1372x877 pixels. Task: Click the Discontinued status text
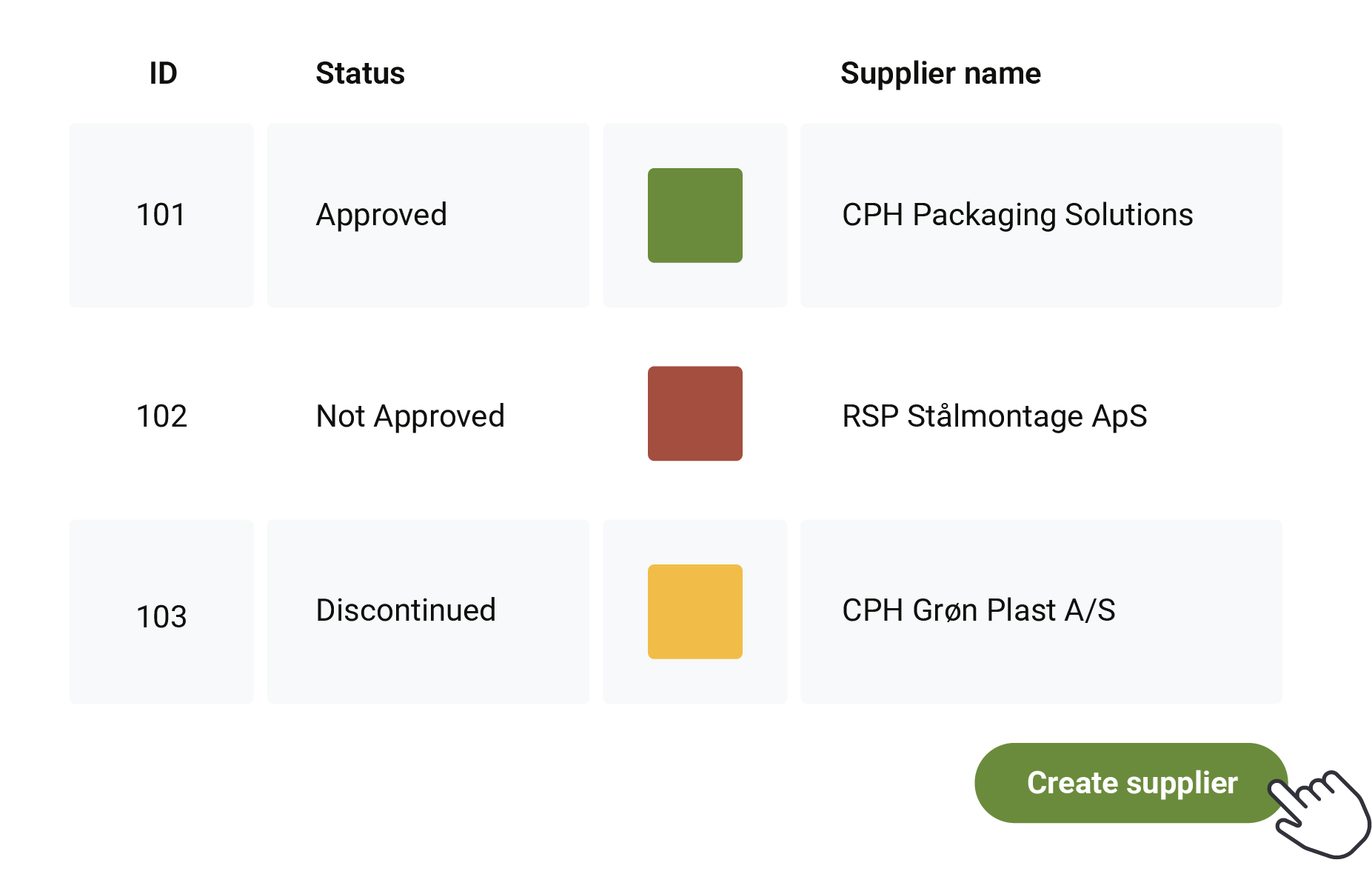(406, 610)
